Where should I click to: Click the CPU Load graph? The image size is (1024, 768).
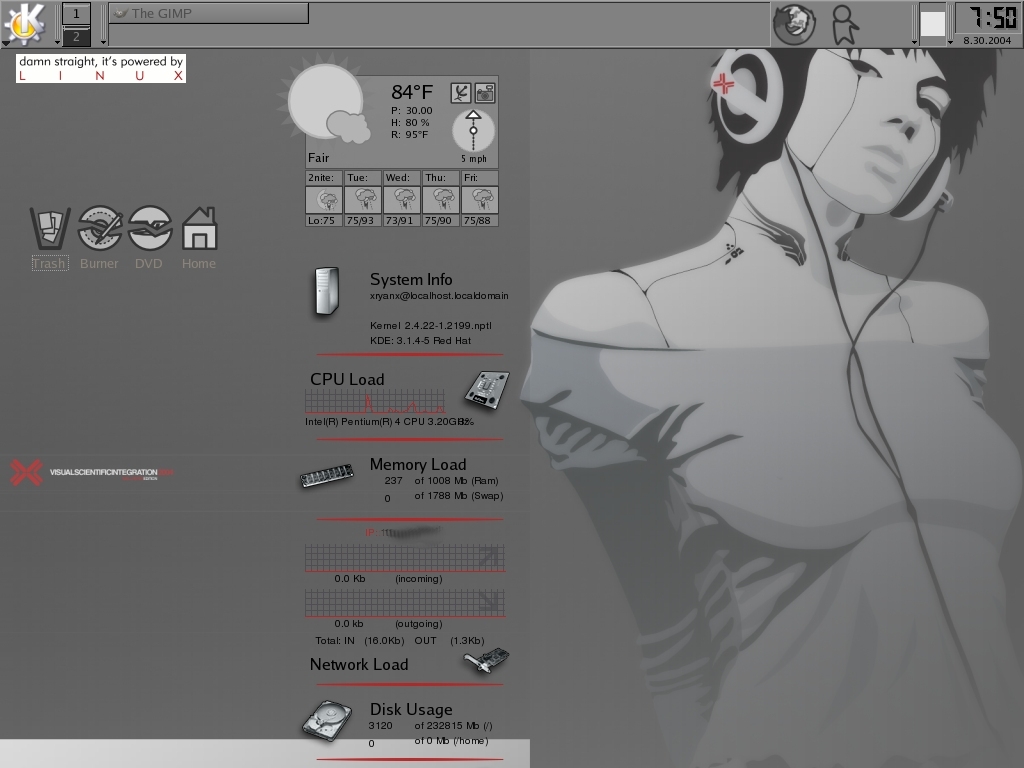(x=375, y=401)
